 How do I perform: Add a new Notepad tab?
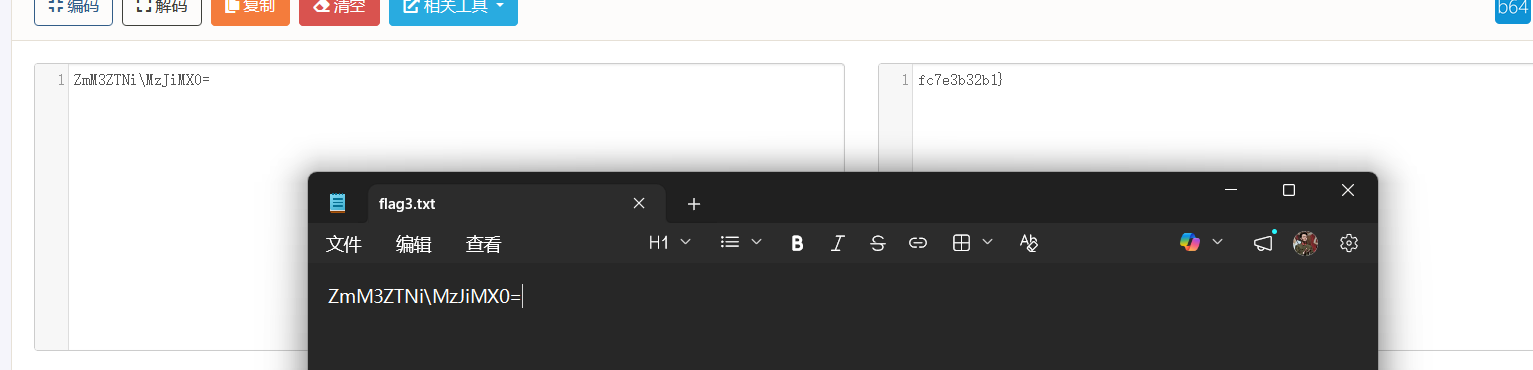[694, 204]
